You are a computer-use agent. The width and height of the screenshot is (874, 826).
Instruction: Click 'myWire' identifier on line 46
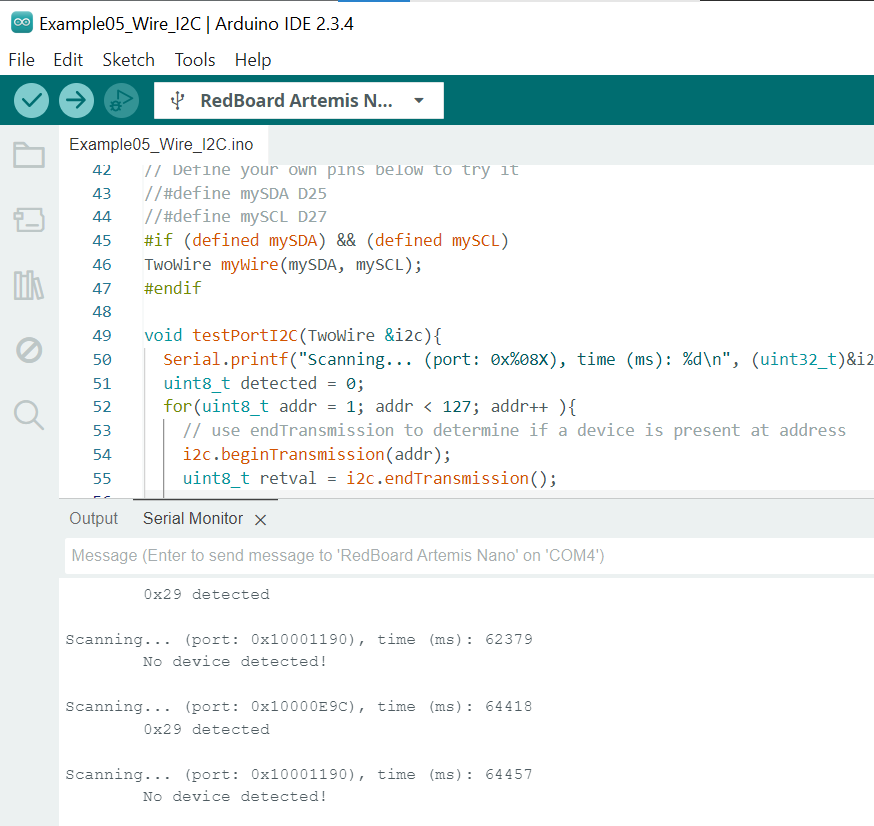[250, 265]
